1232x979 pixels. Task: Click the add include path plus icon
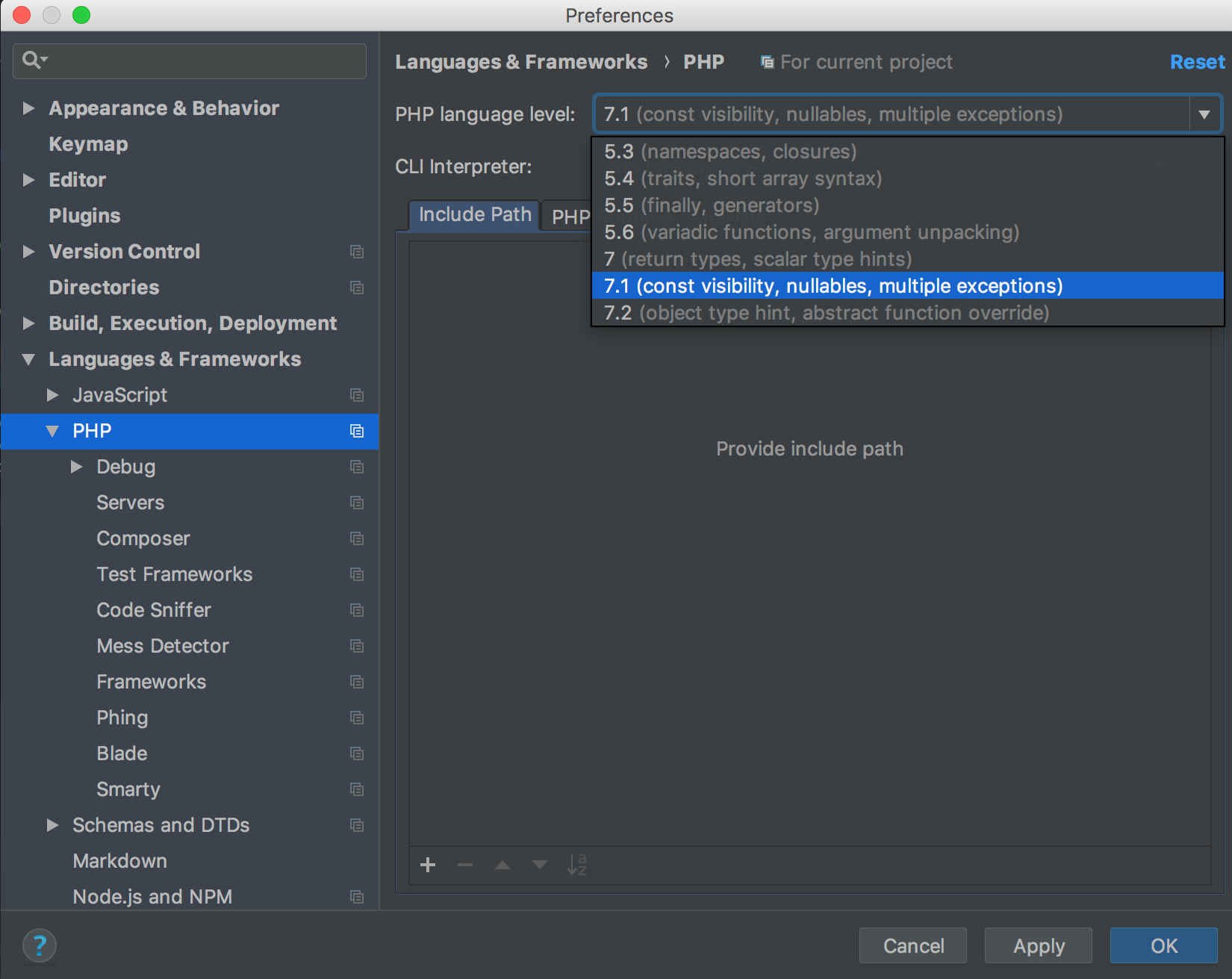[428, 865]
